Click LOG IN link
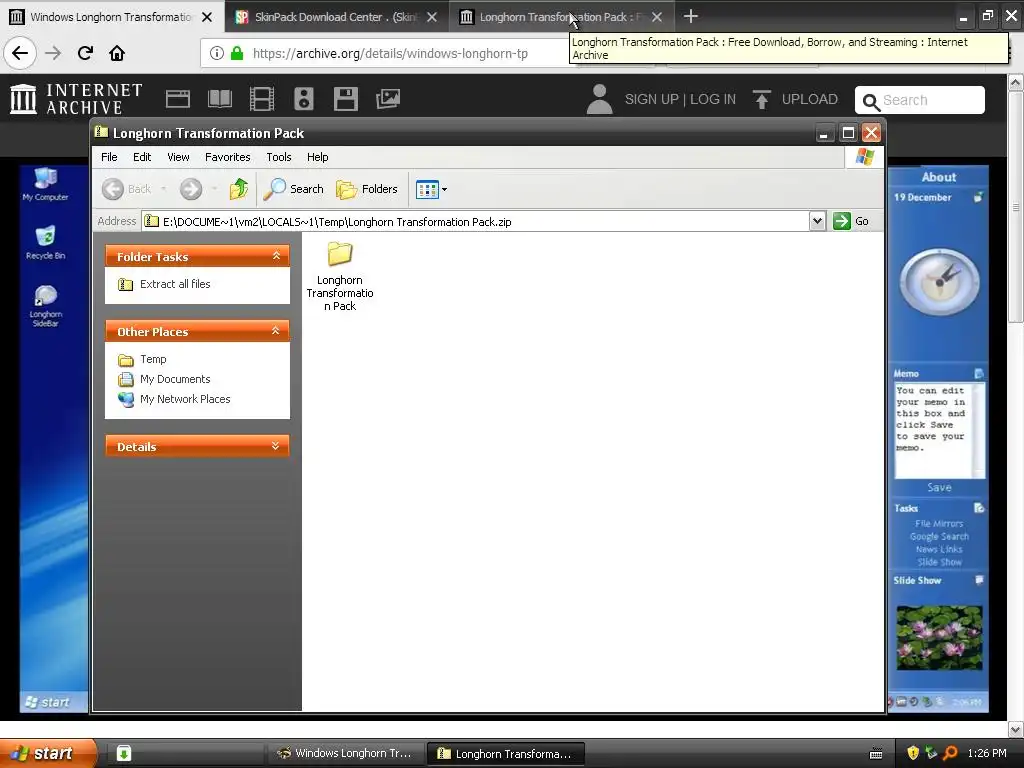This screenshot has height=768, width=1024. coord(713,99)
